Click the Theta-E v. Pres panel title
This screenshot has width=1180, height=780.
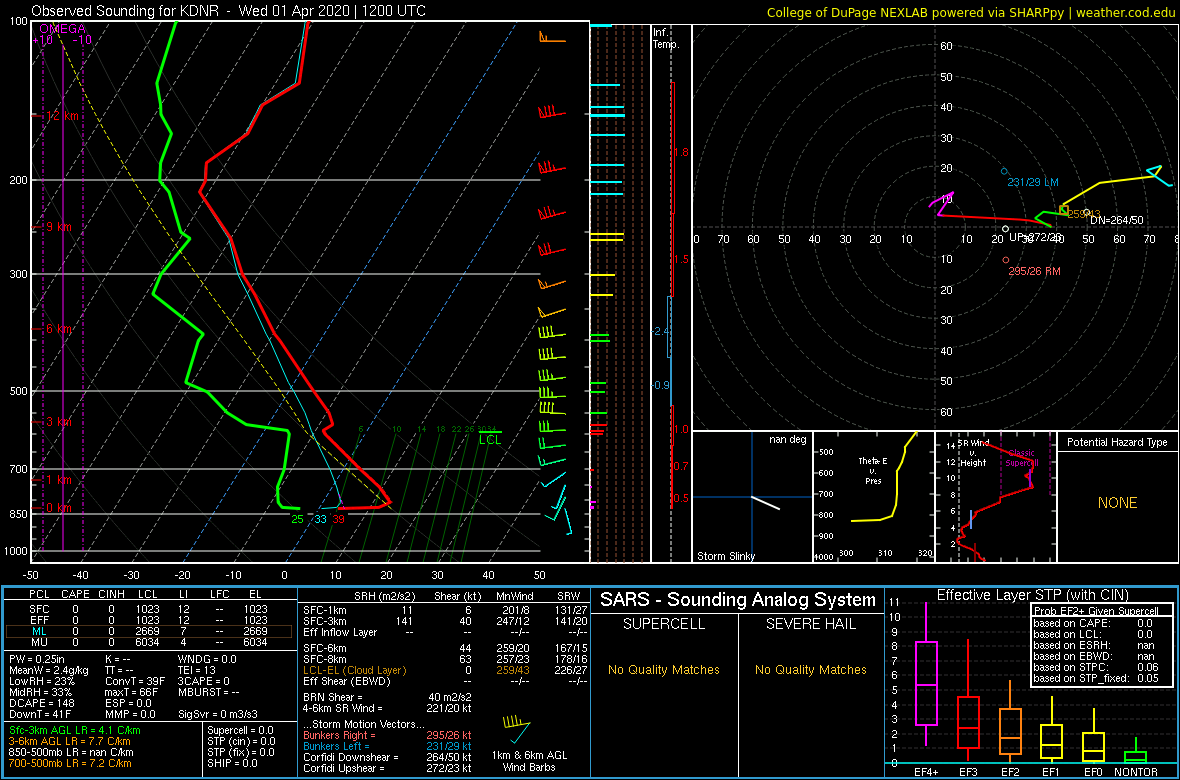click(x=874, y=470)
